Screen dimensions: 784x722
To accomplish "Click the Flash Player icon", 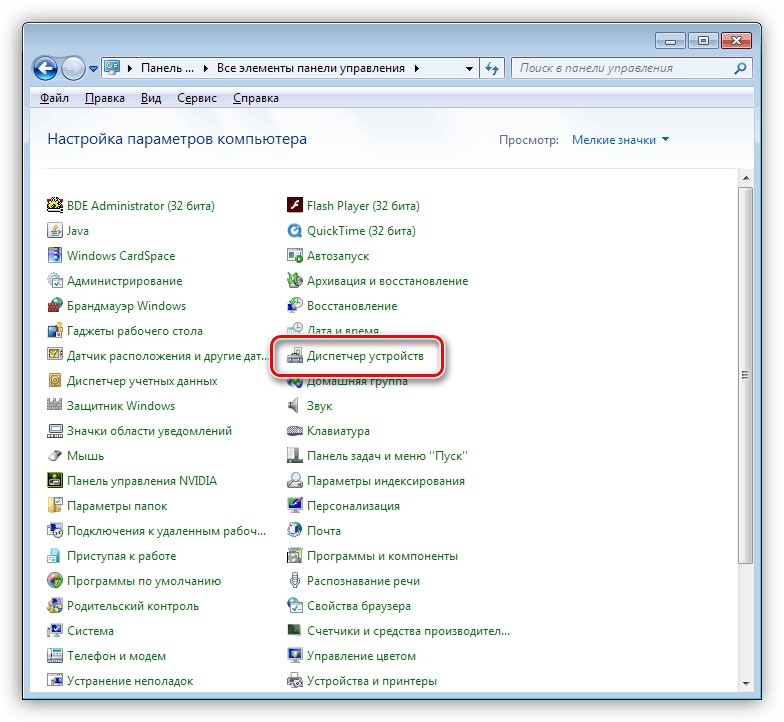I will pyautogui.click(x=294, y=206).
